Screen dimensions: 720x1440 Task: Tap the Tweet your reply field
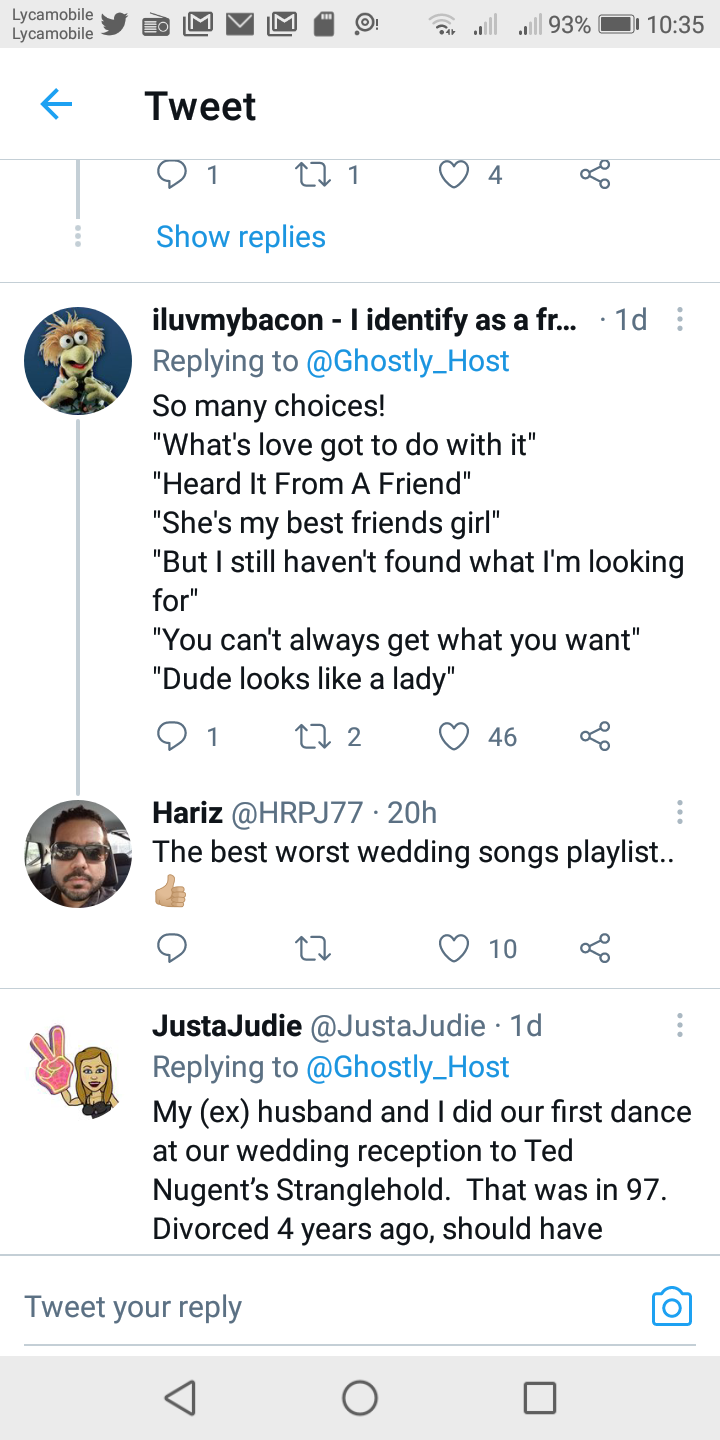pos(320,1306)
